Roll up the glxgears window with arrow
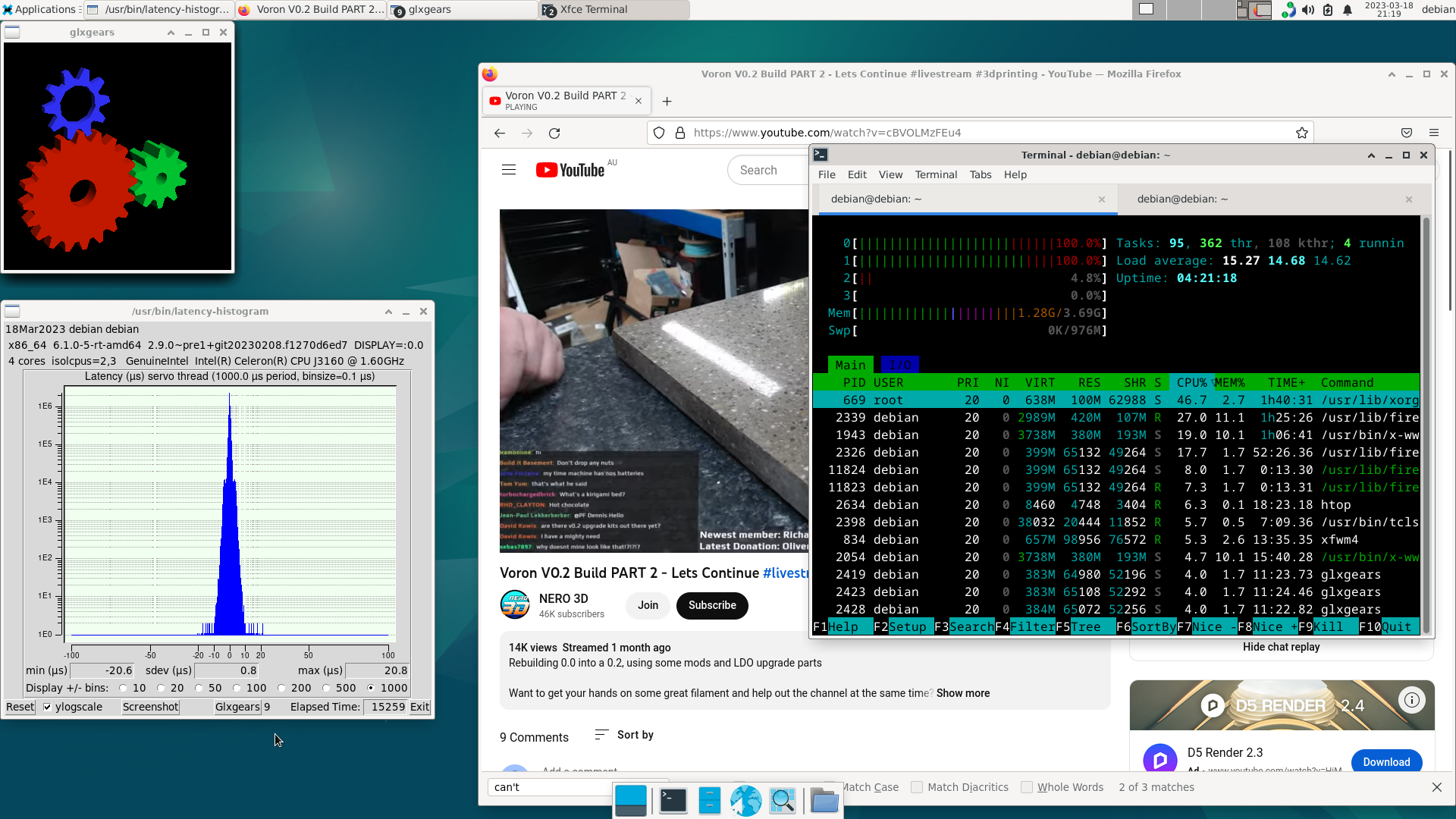 click(171, 33)
